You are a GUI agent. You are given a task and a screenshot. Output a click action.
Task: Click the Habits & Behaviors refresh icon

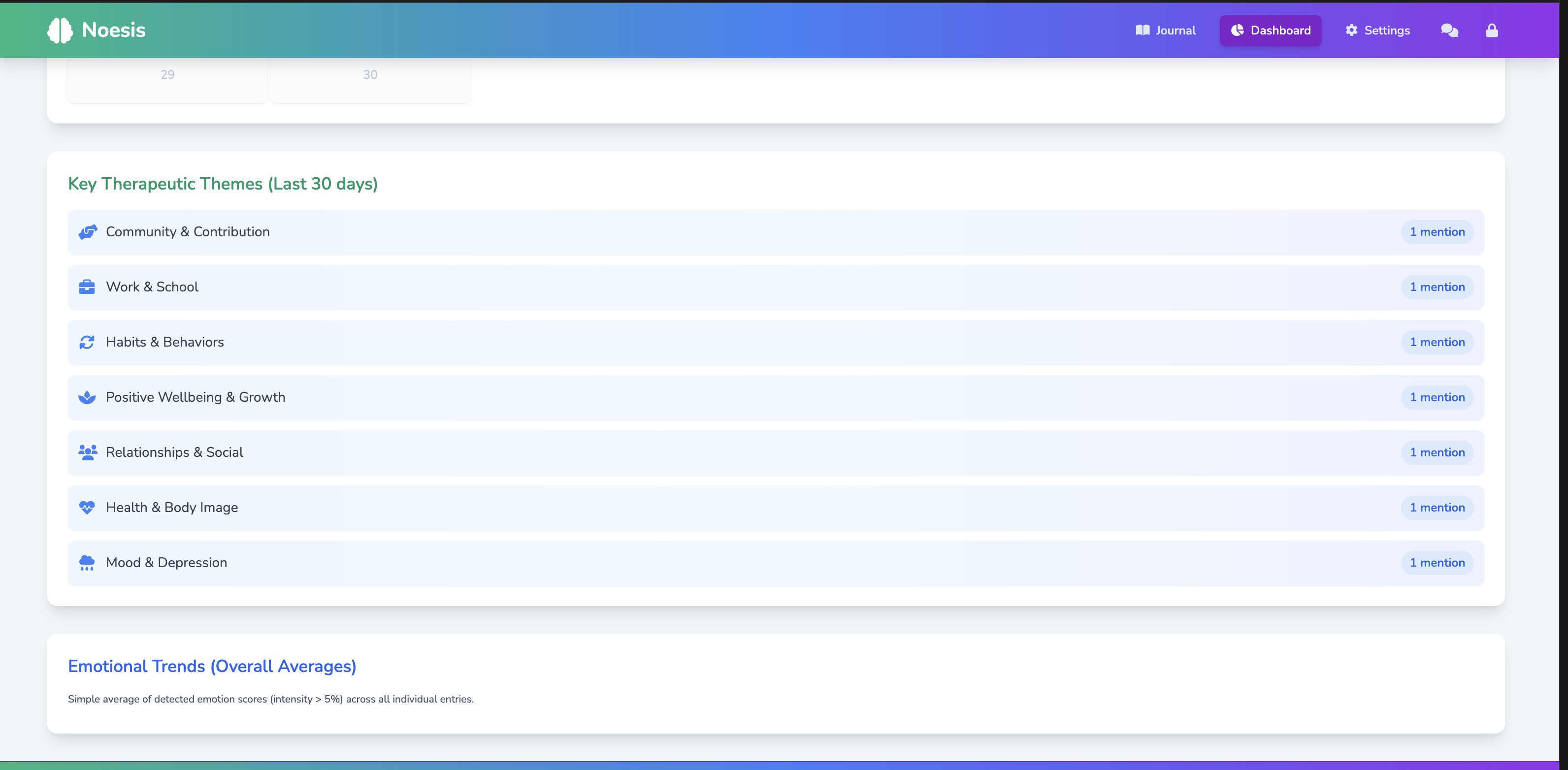pos(87,342)
